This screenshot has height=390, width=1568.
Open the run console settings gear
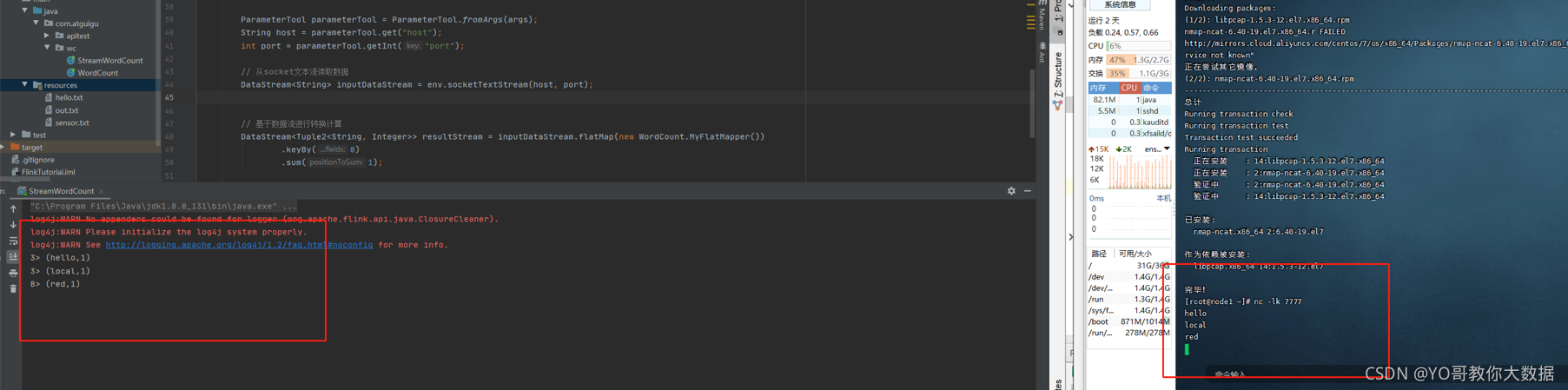1011,191
